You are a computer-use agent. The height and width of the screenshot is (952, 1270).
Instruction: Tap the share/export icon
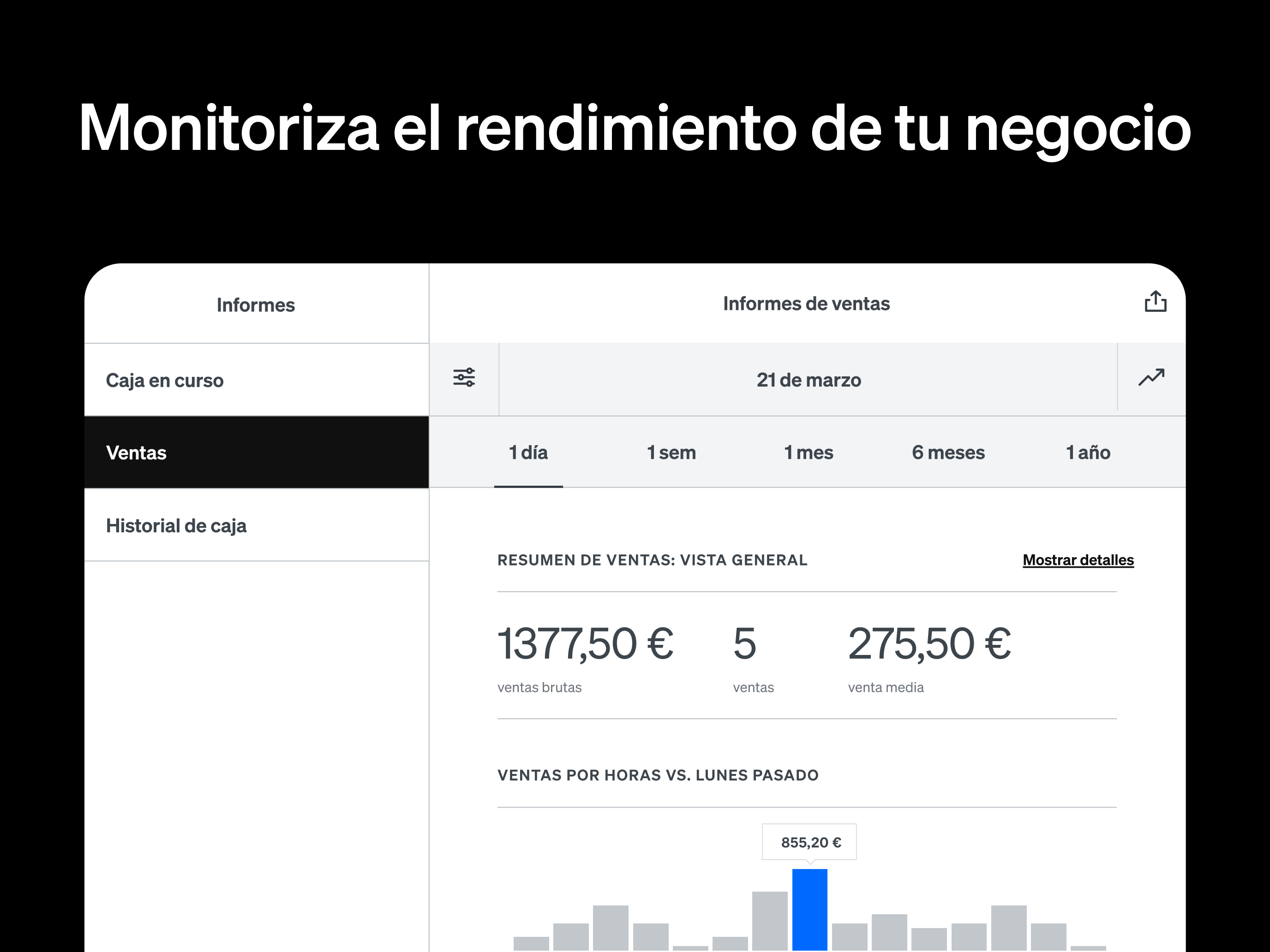(1155, 301)
